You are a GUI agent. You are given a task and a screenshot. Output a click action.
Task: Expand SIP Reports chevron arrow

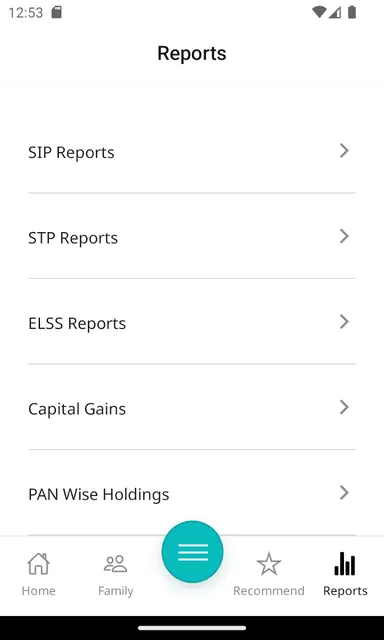tap(344, 151)
